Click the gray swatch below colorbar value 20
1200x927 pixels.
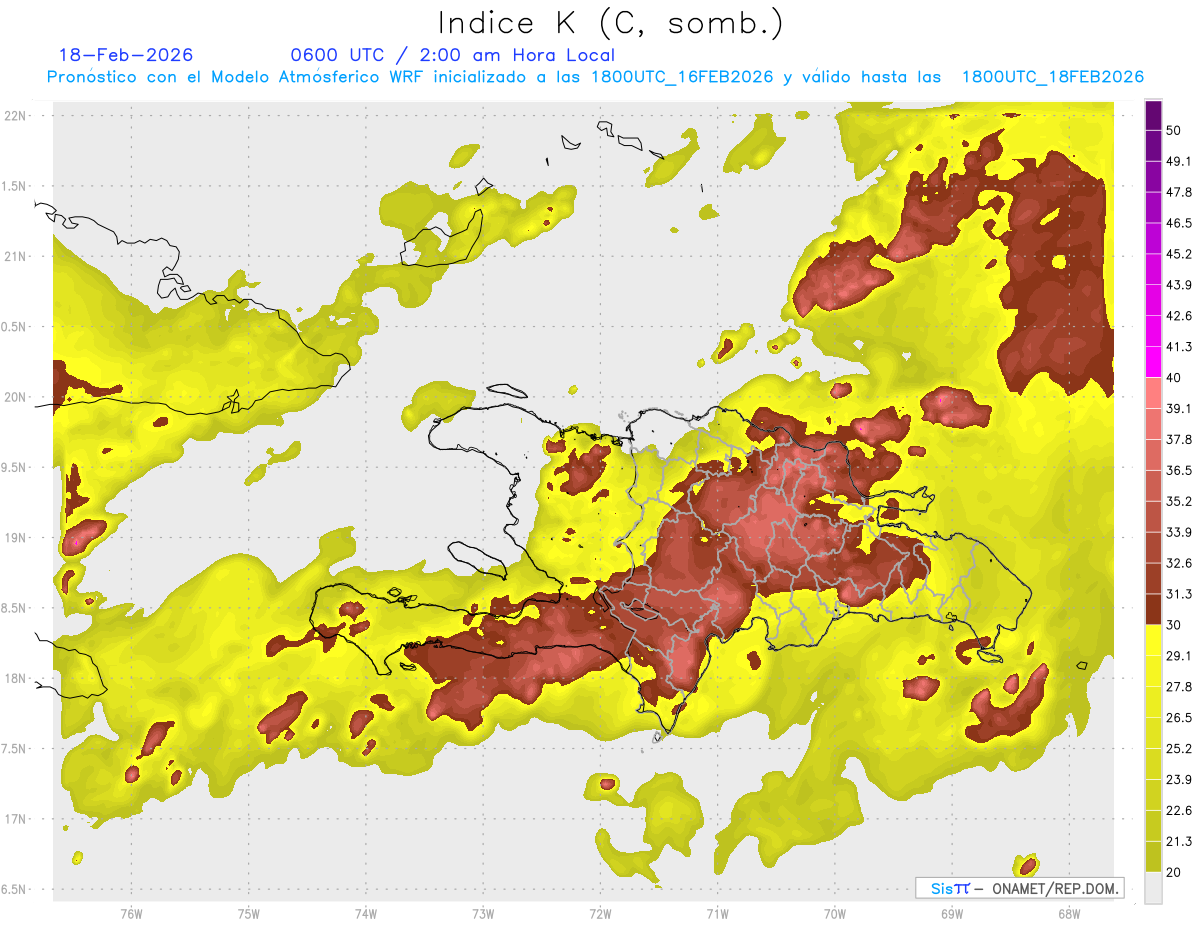point(1153,888)
